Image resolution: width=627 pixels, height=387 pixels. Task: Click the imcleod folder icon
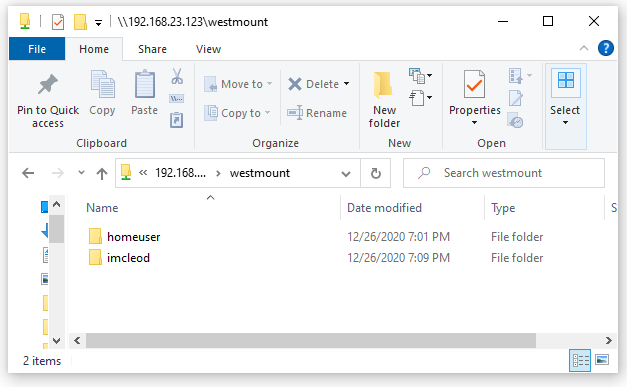[95, 257]
